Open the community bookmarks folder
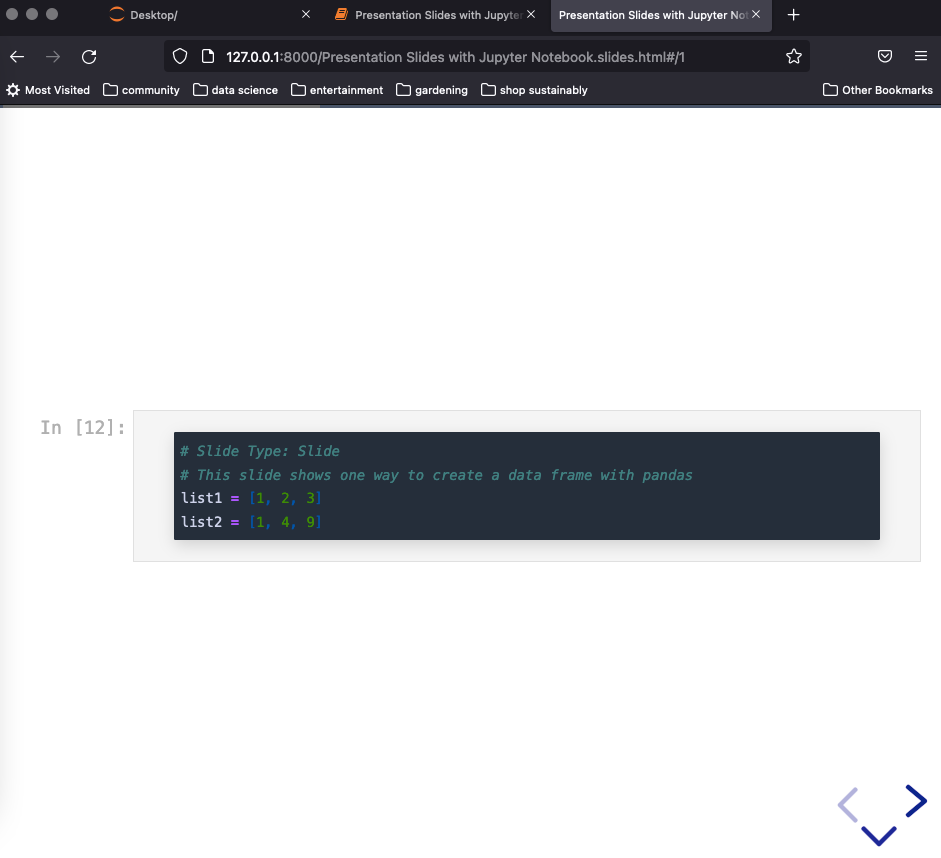The height and width of the screenshot is (858, 941). pos(142,90)
